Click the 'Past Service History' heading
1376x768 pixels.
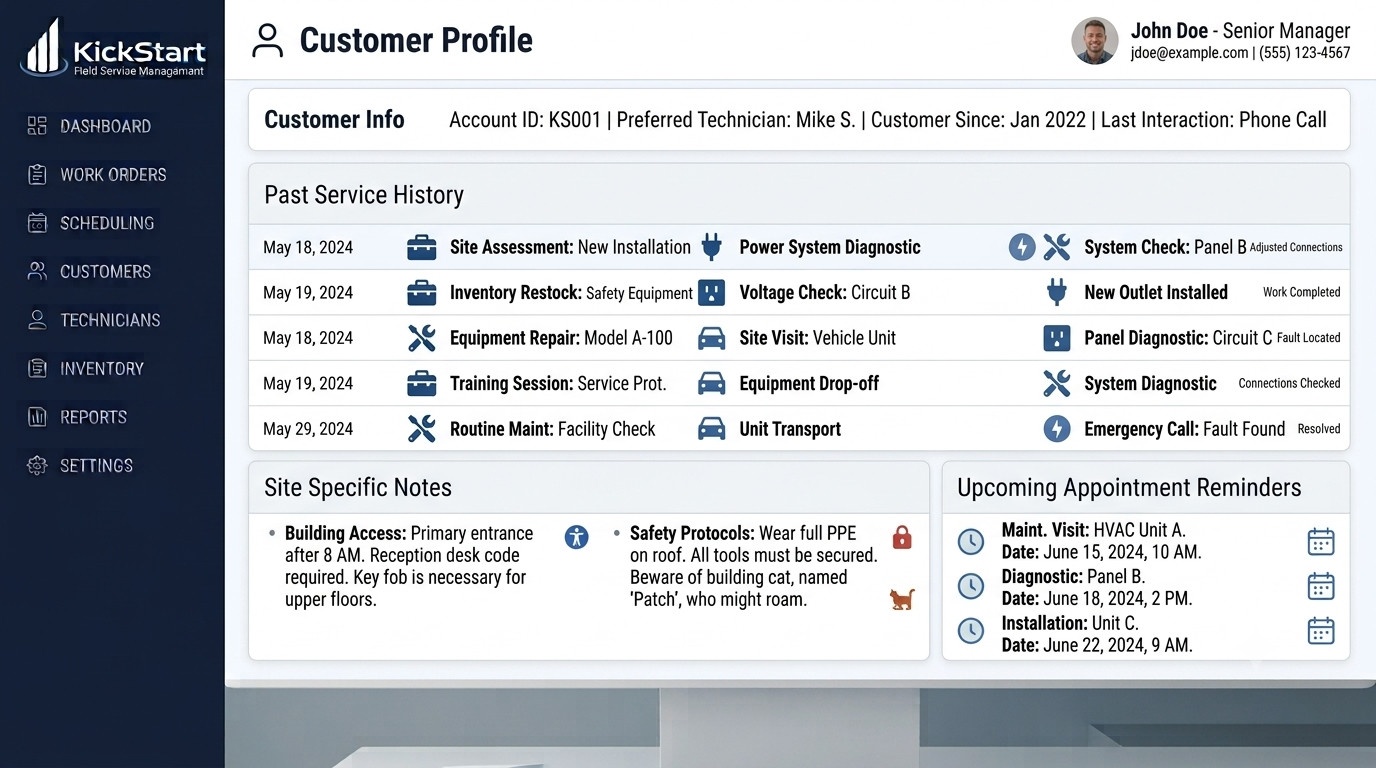tap(364, 195)
